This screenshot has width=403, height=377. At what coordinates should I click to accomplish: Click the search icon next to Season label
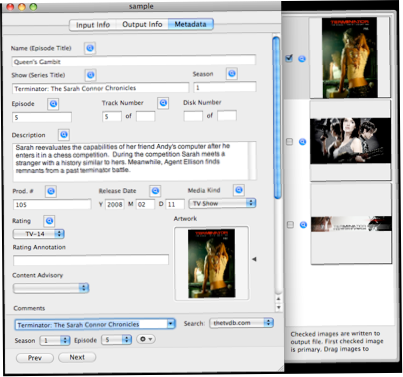coord(232,73)
